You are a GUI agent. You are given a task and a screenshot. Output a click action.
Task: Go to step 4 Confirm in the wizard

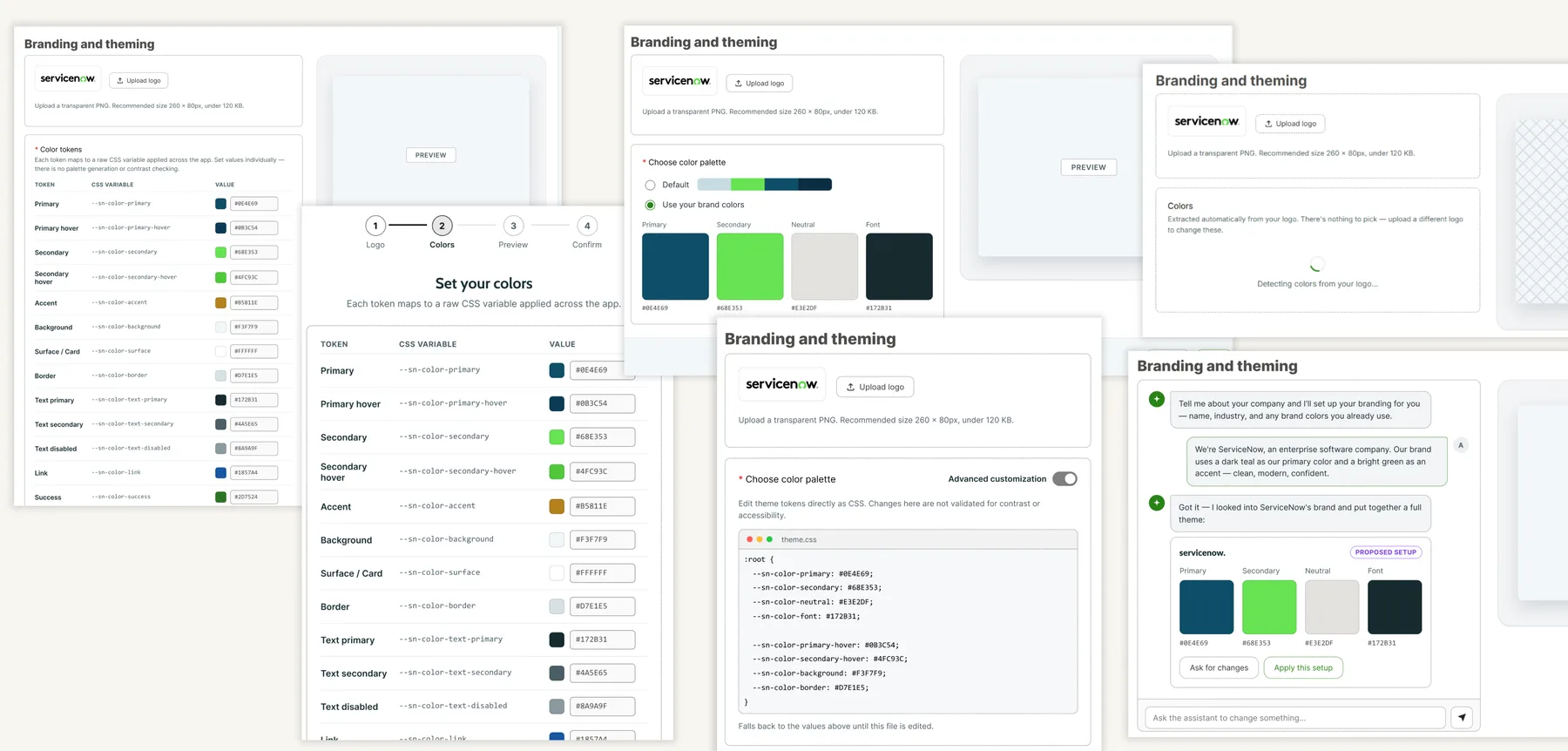click(x=587, y=226)
